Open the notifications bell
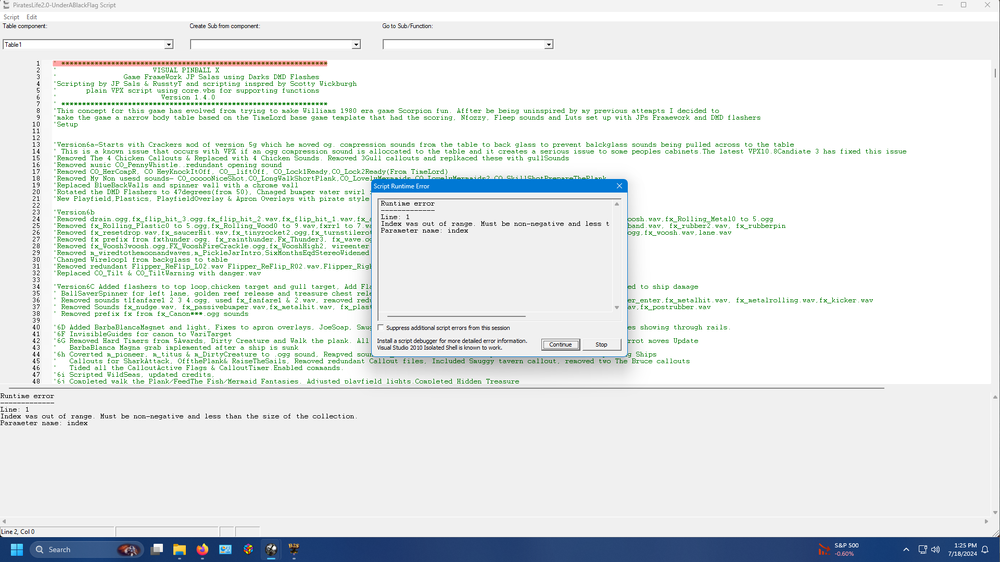The height and width of the screenshot is (562, 1000). click(985, 549)
